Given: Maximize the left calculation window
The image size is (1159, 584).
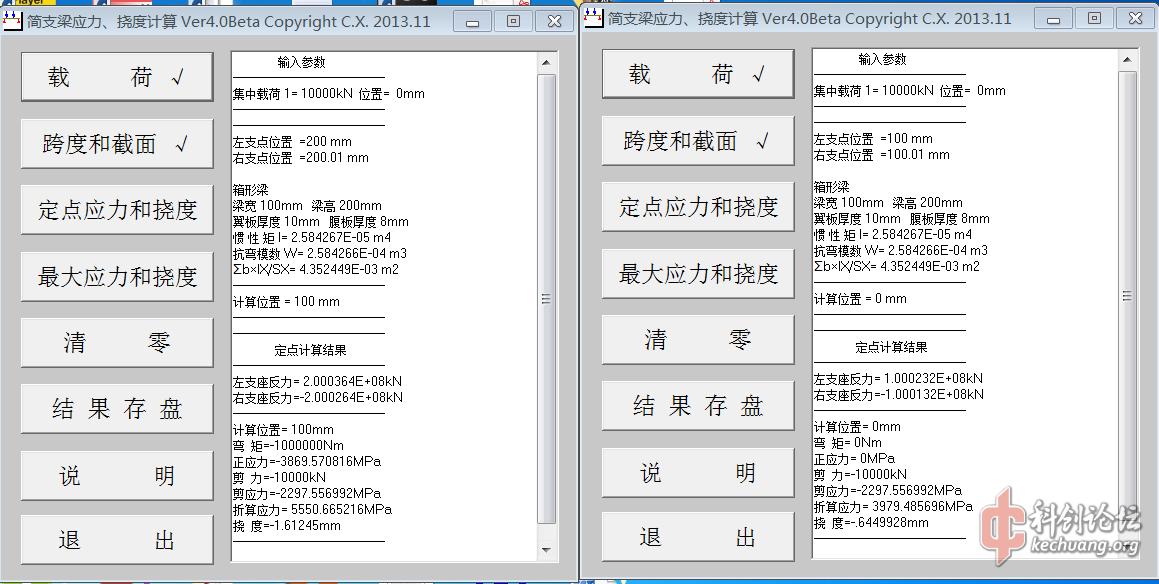Looking at the screenshot, I should 513,20.
